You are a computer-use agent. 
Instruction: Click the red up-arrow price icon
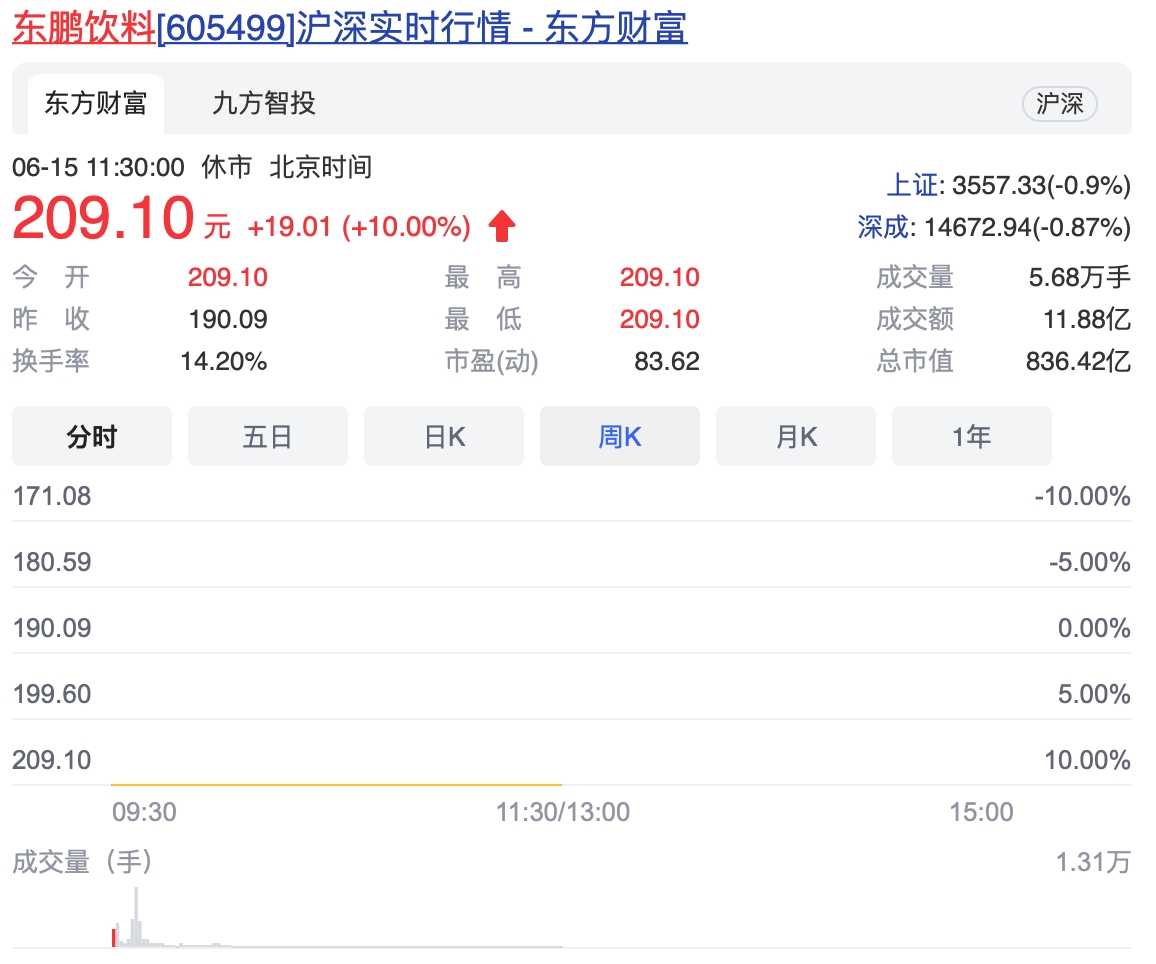point(502,226)
